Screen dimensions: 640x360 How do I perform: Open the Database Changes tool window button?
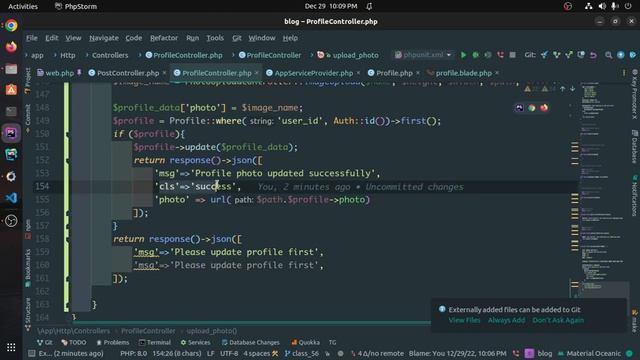(x=250, y=342)
